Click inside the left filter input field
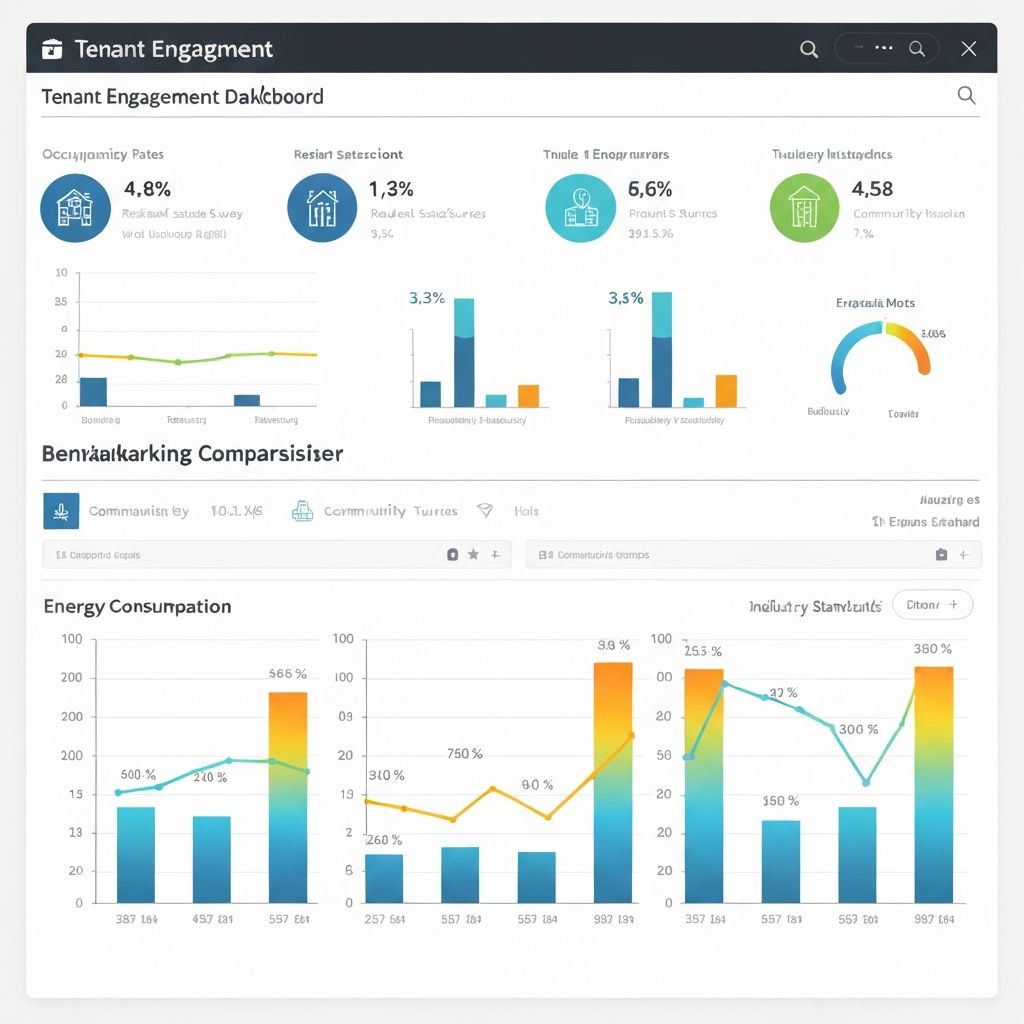Screen dimensions: 1024x1024 pyautogui.click(x=240, y=554)
